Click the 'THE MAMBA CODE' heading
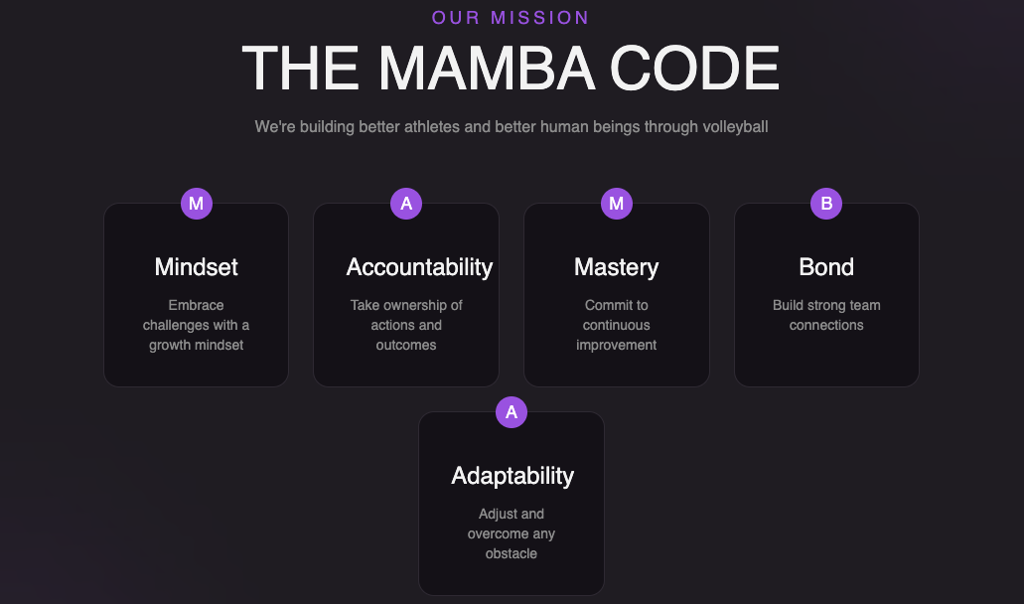The height and width of the screenshot is (604, 1024). coord(511,69)
